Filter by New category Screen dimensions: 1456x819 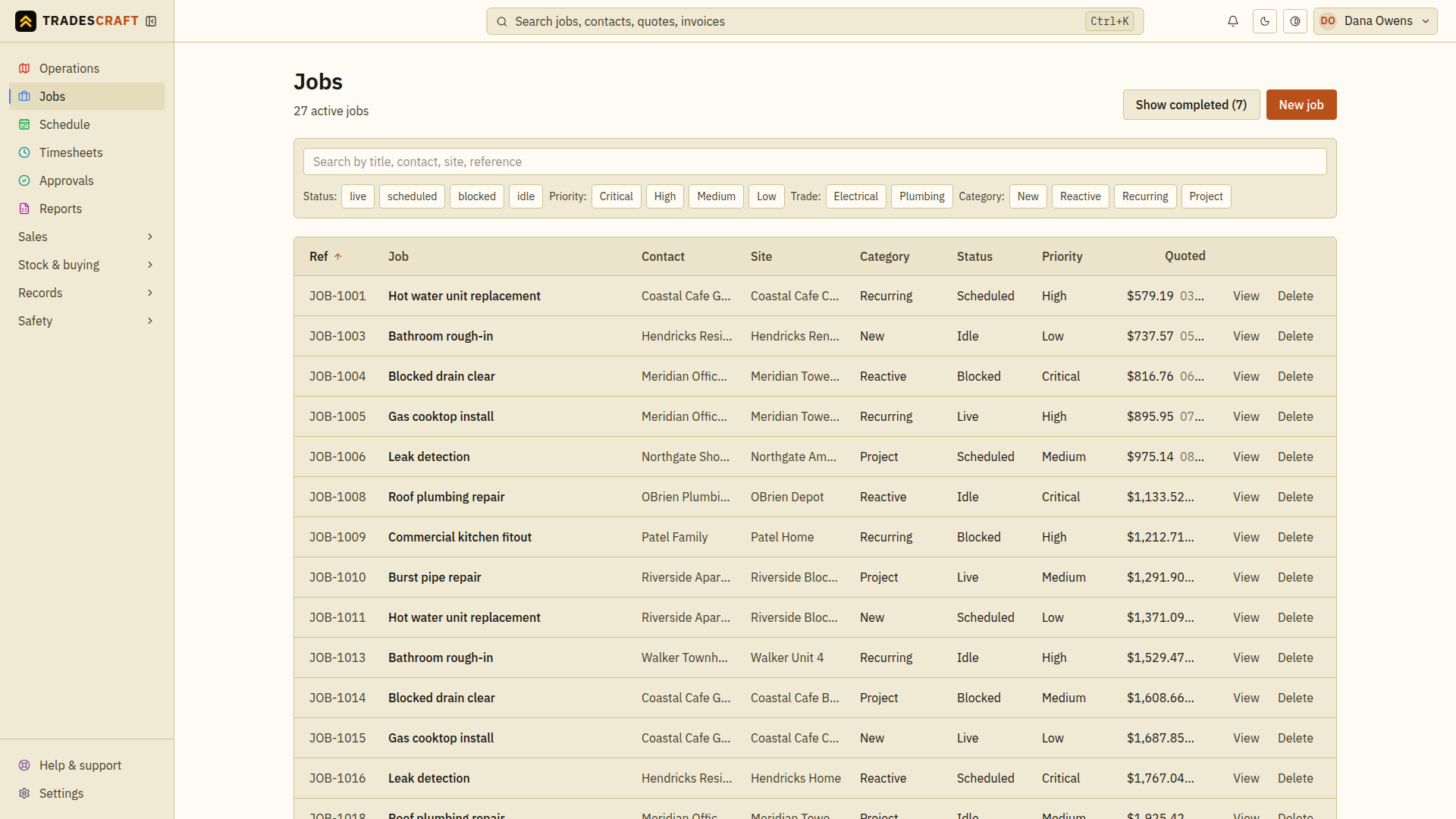pyautogui.click(x=1028, y=196)
